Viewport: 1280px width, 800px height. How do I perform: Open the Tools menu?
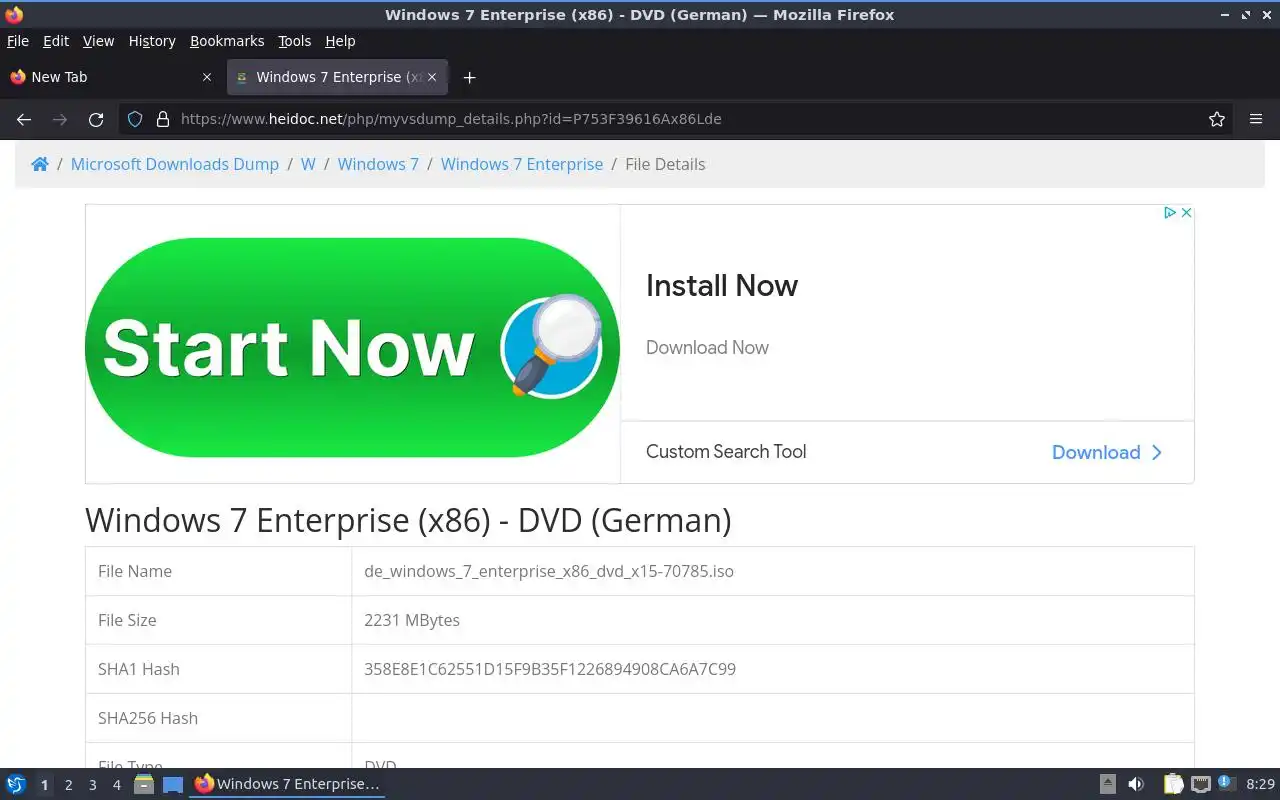(295, 41)
